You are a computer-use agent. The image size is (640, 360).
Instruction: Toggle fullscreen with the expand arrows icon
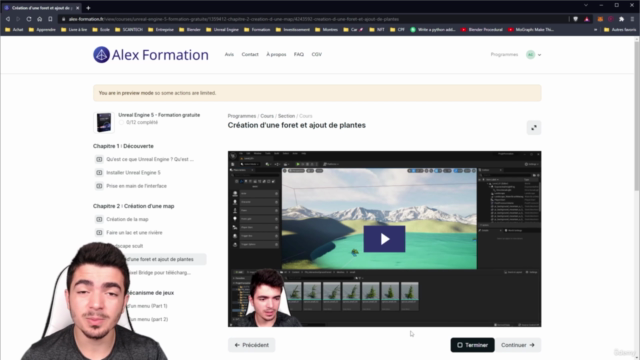coord(534,128)
